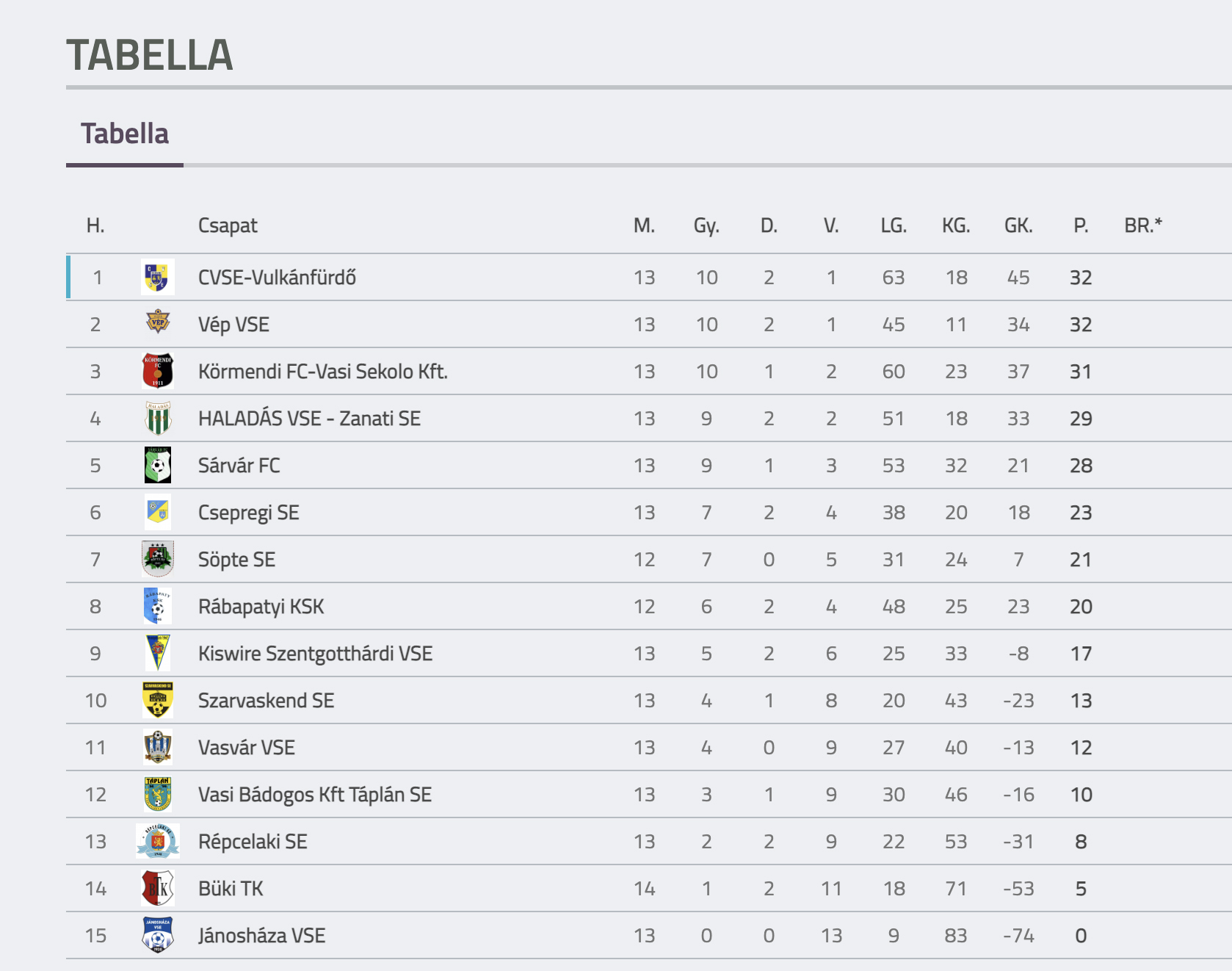Image resolution: width=1232 pixels, height=971 pixels.
Task: Click the BR.* column header
Action: click(x=1143, y=225)
